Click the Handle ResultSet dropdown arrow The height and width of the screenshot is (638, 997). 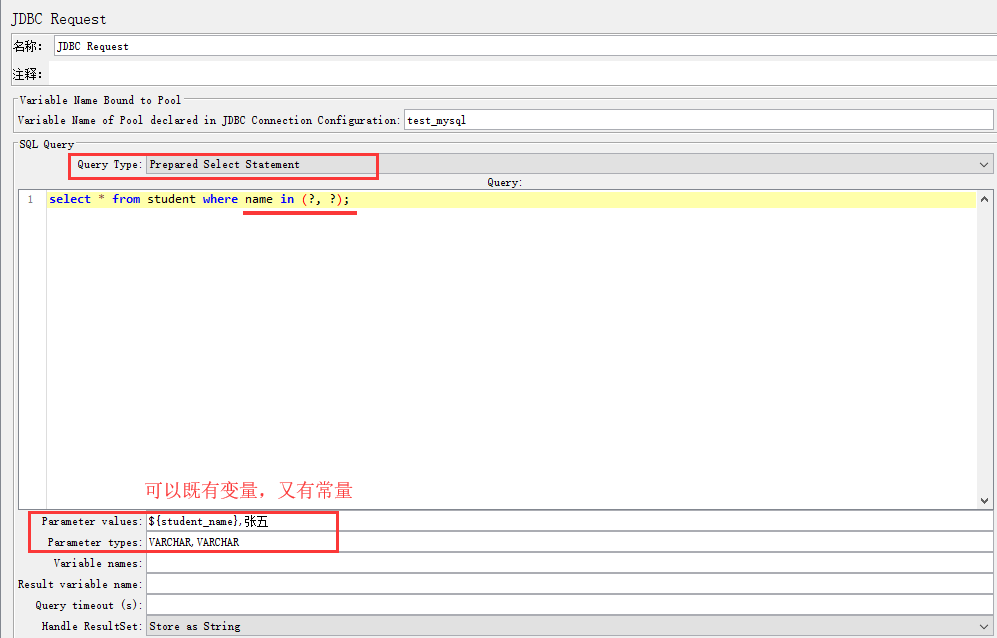[x=985, y=626]
